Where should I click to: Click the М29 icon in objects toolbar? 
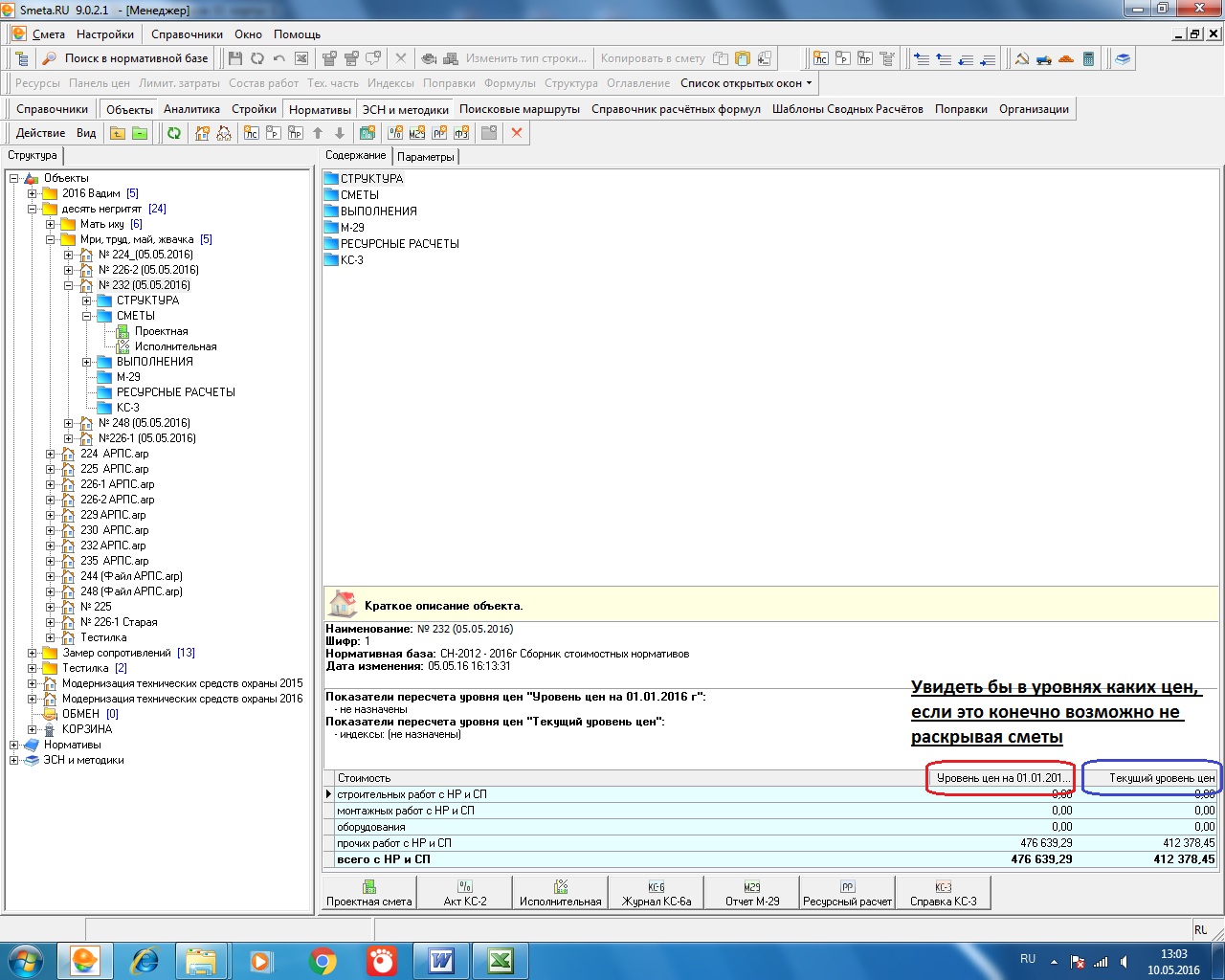[x=417, y=133]
